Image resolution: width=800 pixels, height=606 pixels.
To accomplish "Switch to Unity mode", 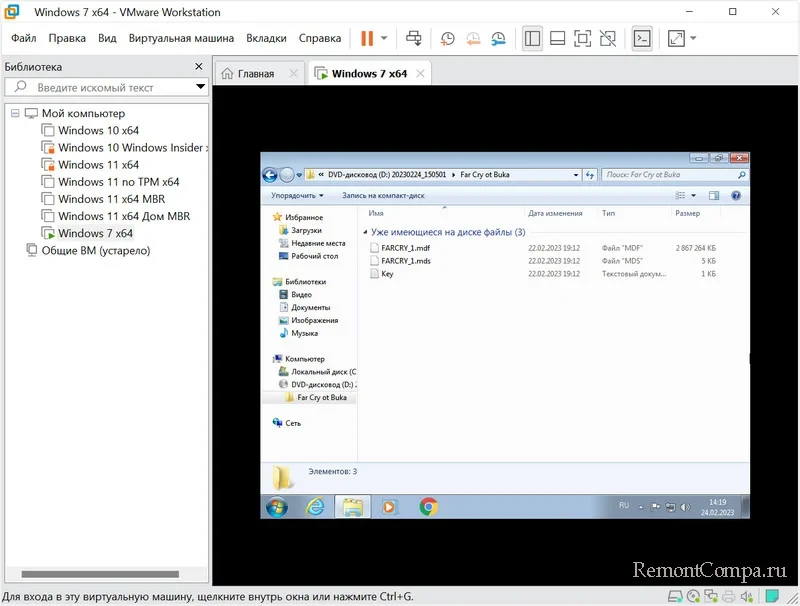I will (x=608, y=38).
